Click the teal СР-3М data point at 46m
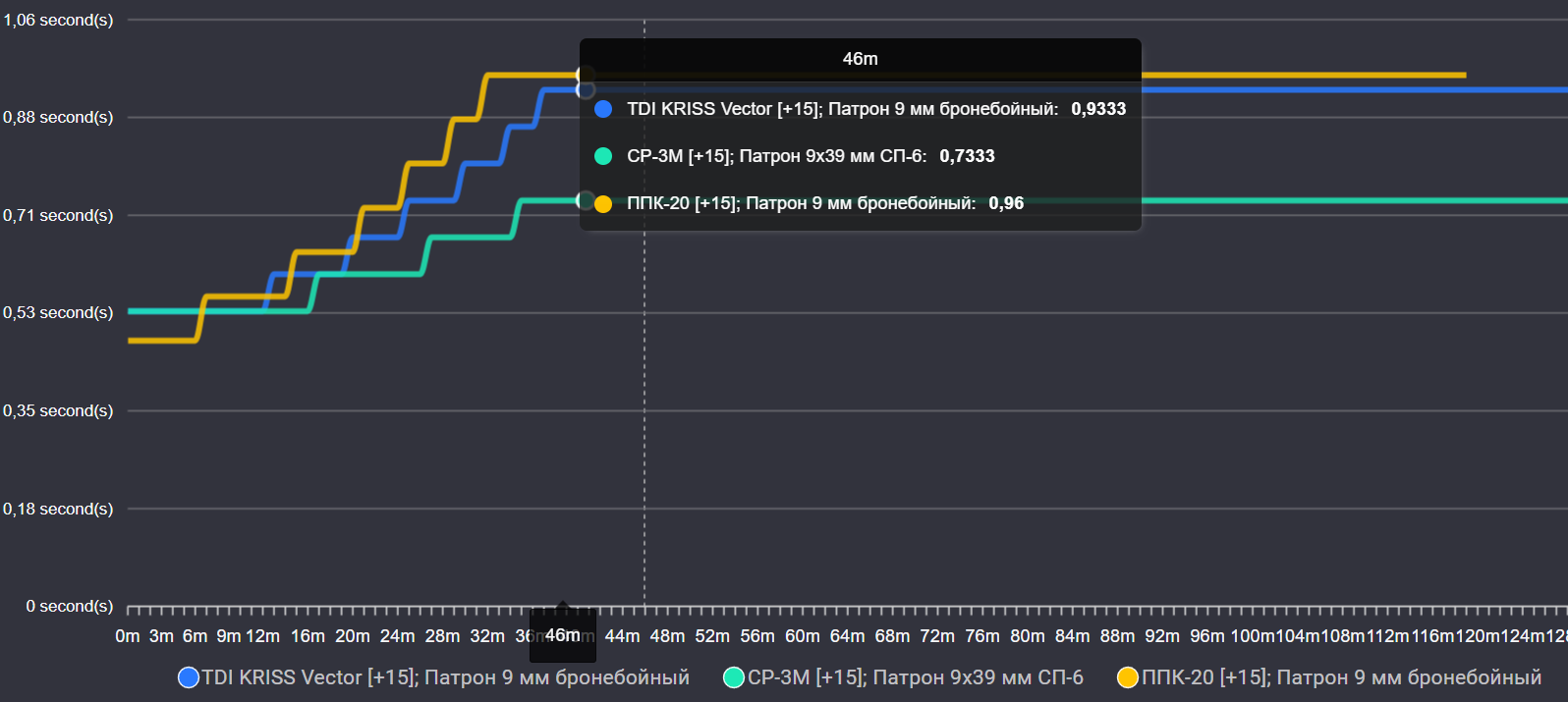 pyautogui.click(x=586, y=200)
